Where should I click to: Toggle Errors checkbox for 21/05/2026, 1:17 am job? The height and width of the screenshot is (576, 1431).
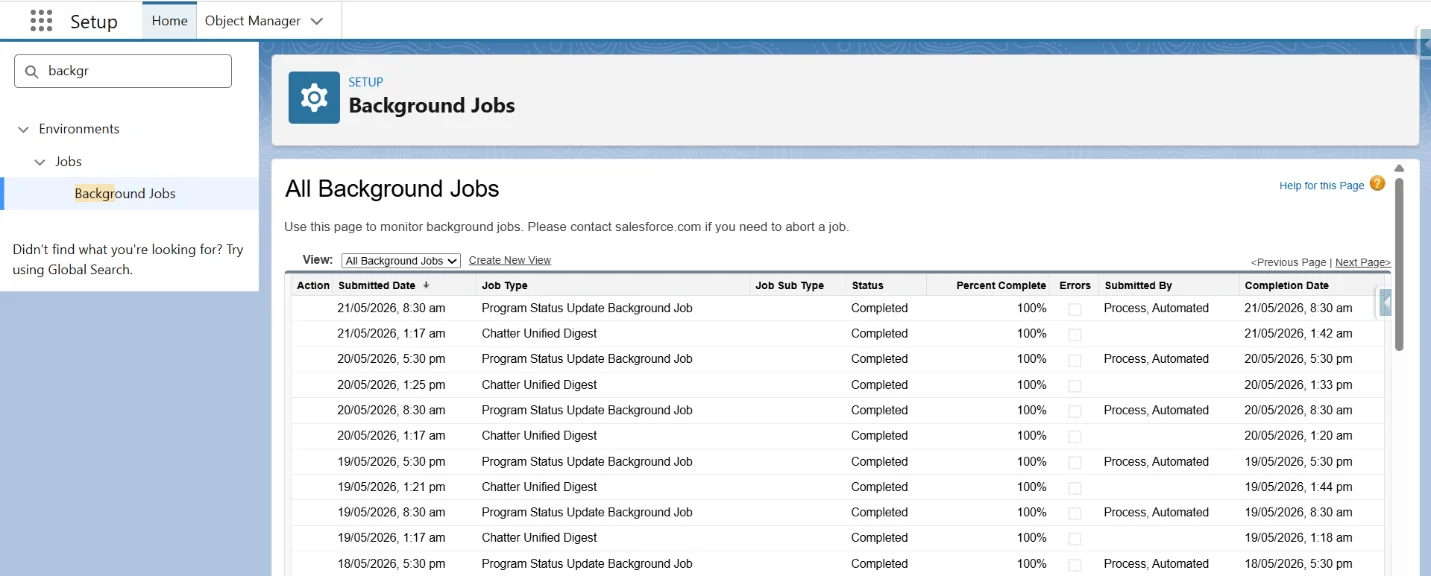(x=1074, y=334)
